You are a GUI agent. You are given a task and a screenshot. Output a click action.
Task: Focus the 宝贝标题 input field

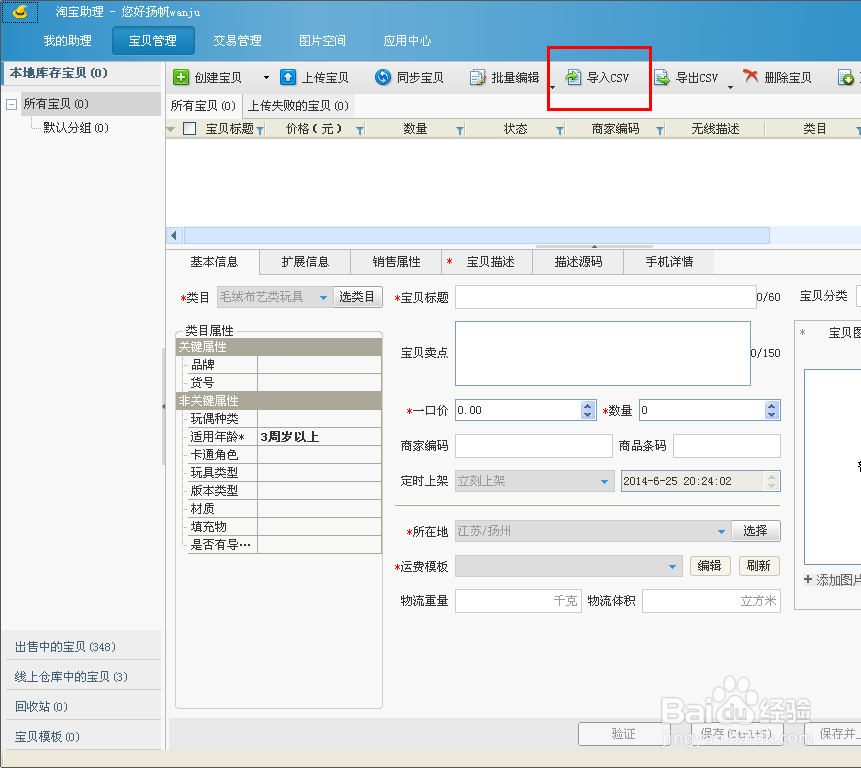(606, 298)
